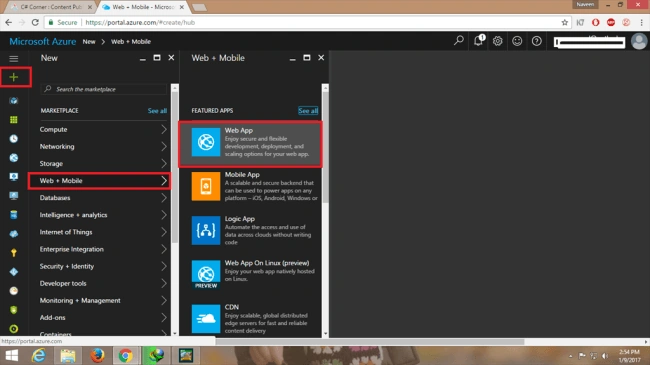Click the Web App On Linux preview icon

point(206,275)
